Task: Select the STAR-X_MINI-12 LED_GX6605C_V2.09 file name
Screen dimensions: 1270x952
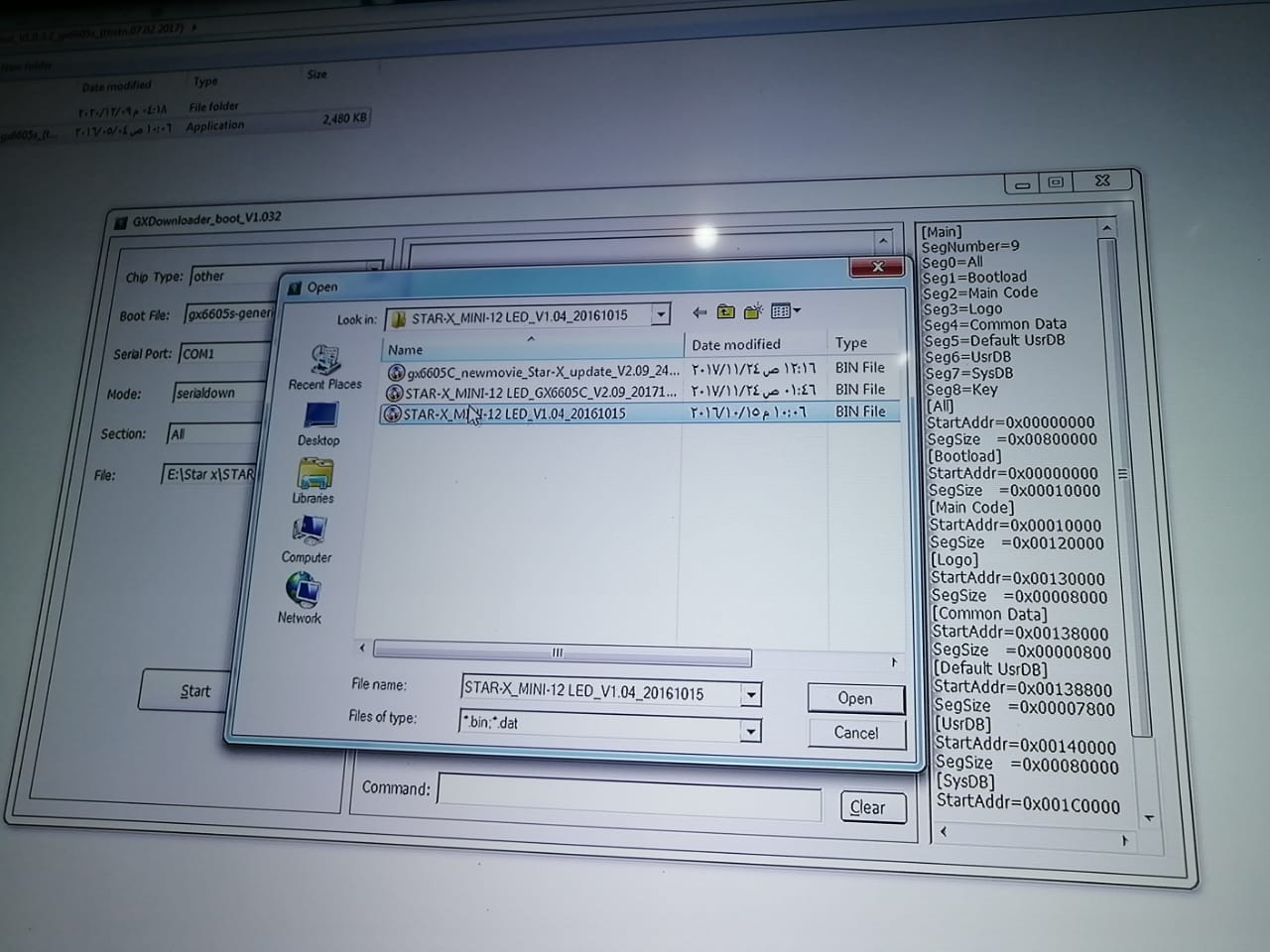Action: point(542,393)
